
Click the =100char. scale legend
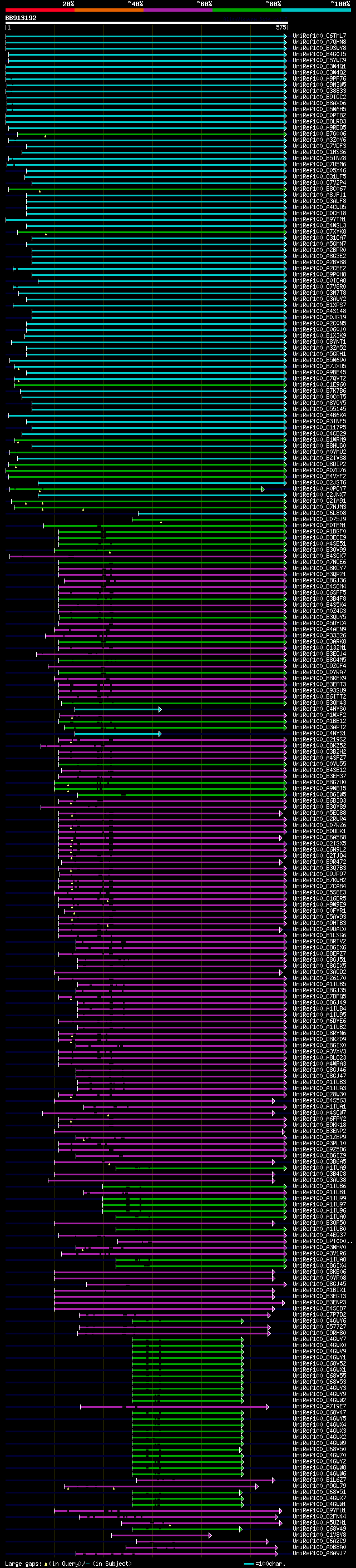[264, 1563]
